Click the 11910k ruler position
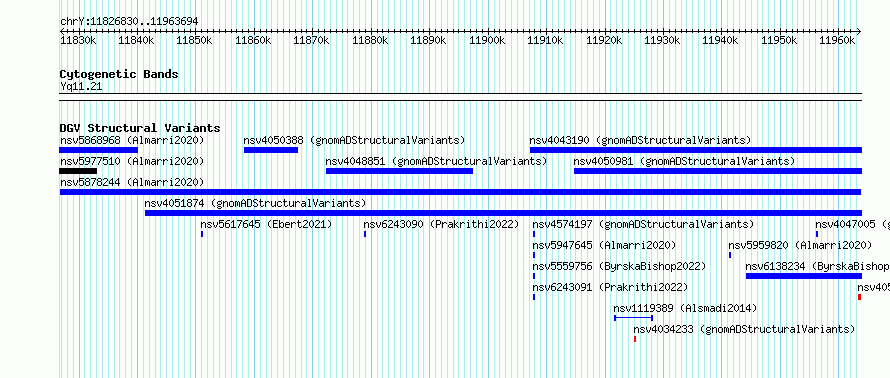This screenshot has height=378, width=890. (x=546, y=40)
